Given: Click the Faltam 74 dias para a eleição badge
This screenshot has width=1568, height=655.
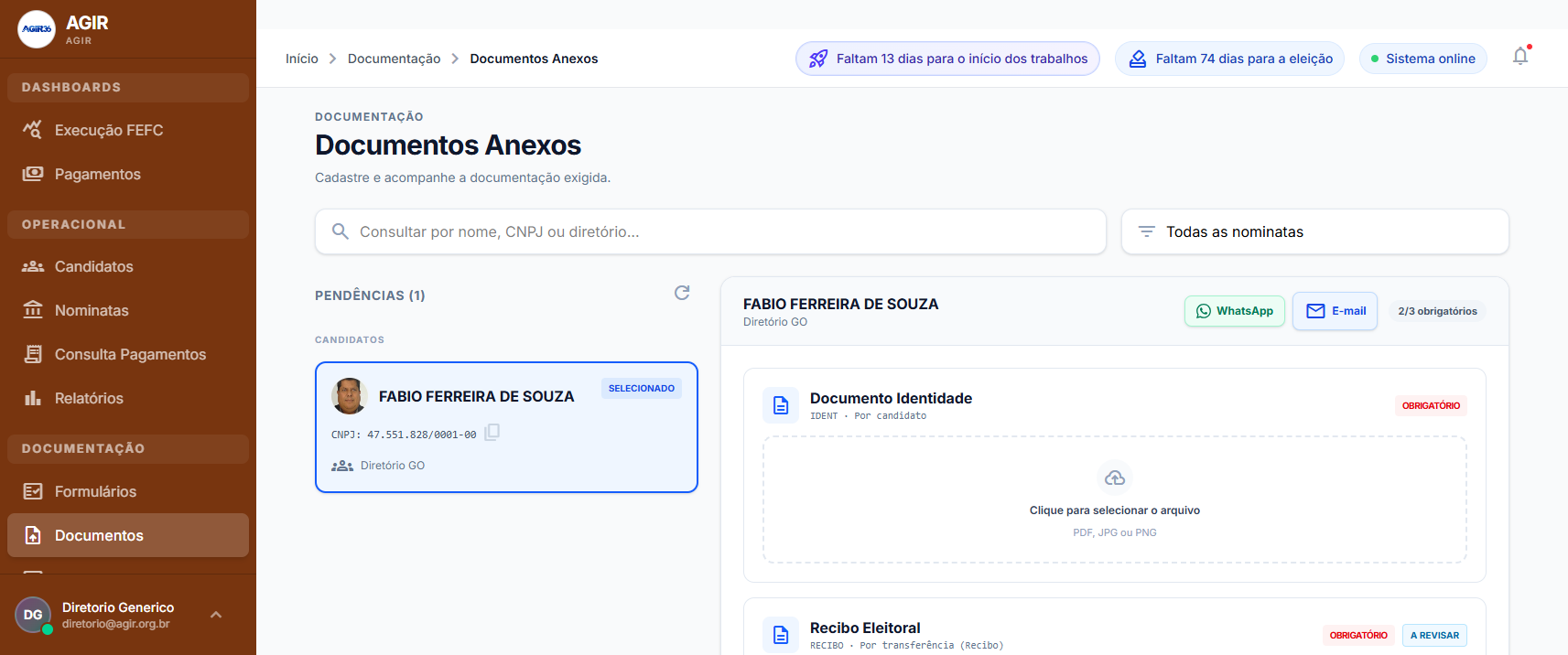Looking at the screenshot, I should coord(1229,59).
